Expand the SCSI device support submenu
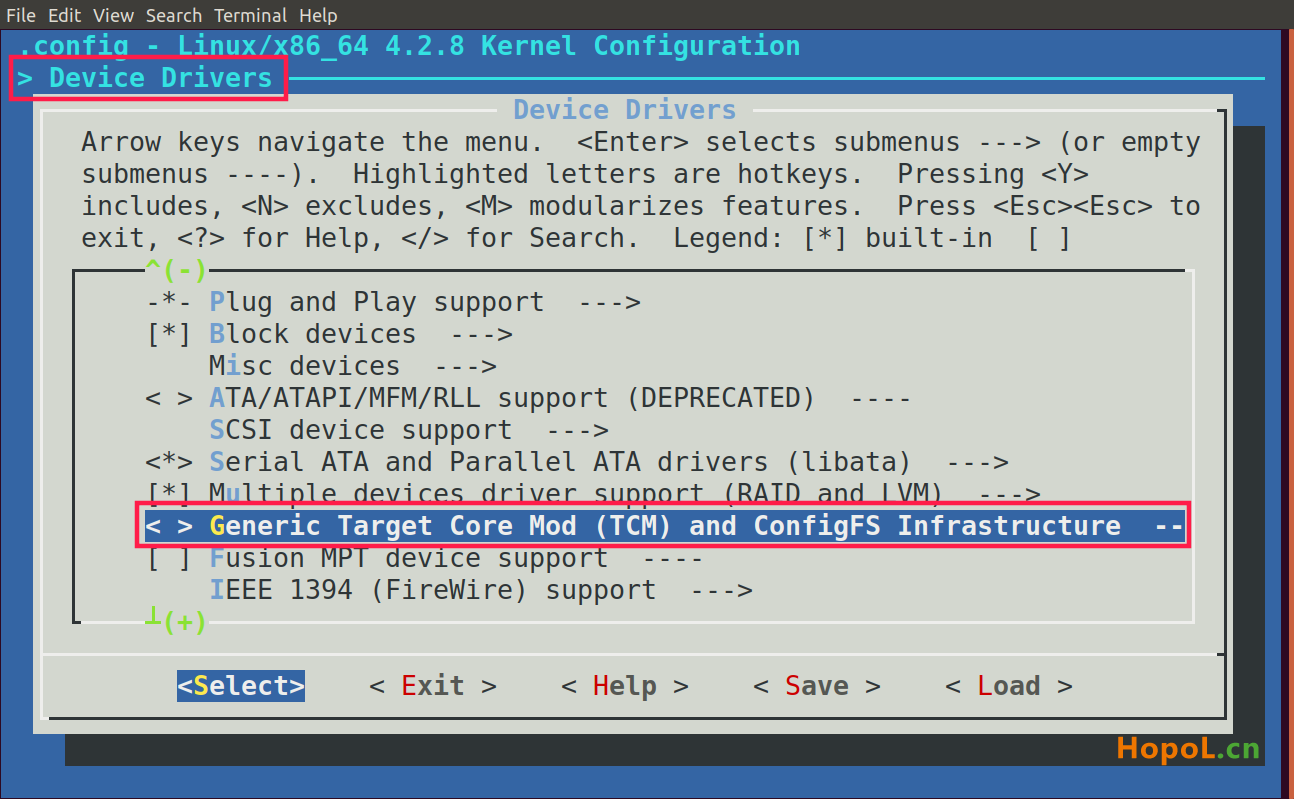This screenshot has width=1294, height=799. pos(409,430)
